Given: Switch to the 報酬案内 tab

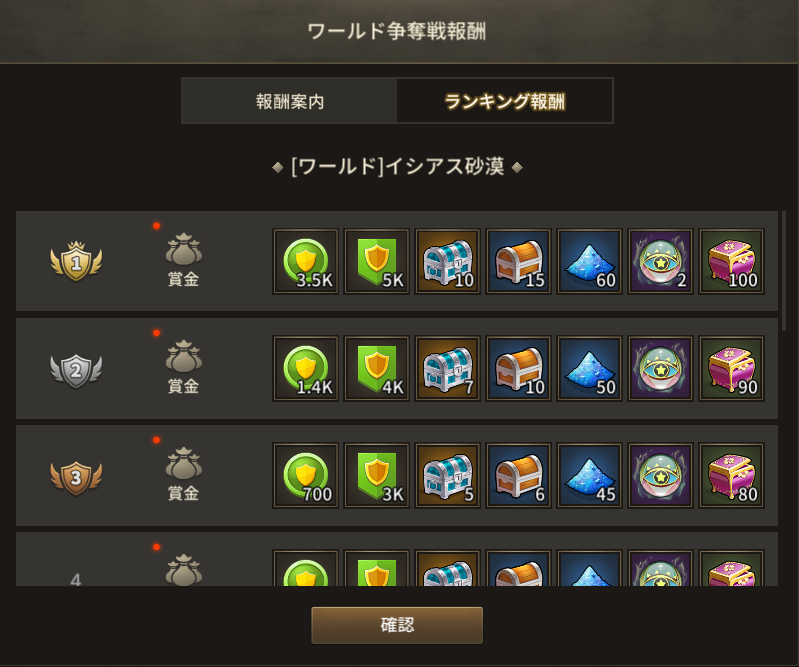Looking at the screenshot, I should coord(289,101).
